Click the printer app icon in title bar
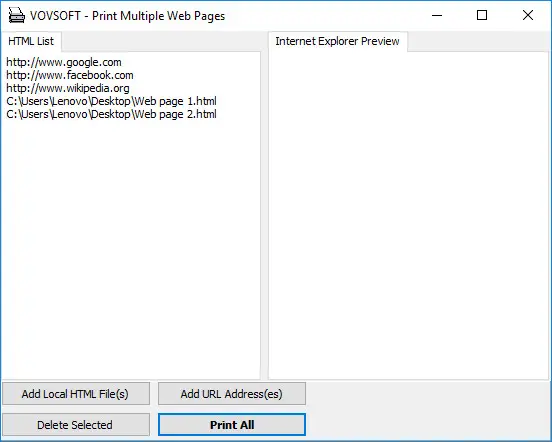The image size is (552, 442). pyautogui.click(x=17, y=15)
